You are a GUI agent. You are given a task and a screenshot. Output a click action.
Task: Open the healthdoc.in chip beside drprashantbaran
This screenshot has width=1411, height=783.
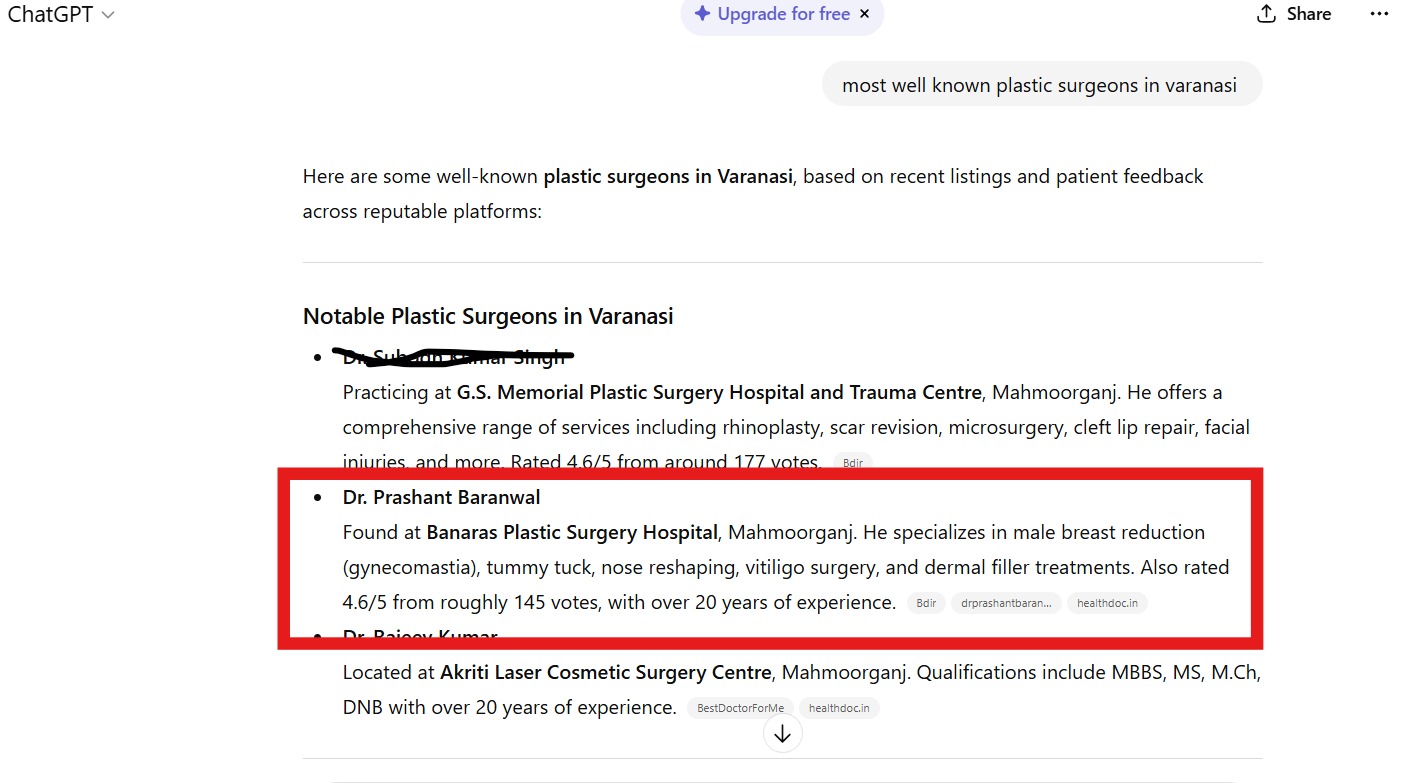1107,603
